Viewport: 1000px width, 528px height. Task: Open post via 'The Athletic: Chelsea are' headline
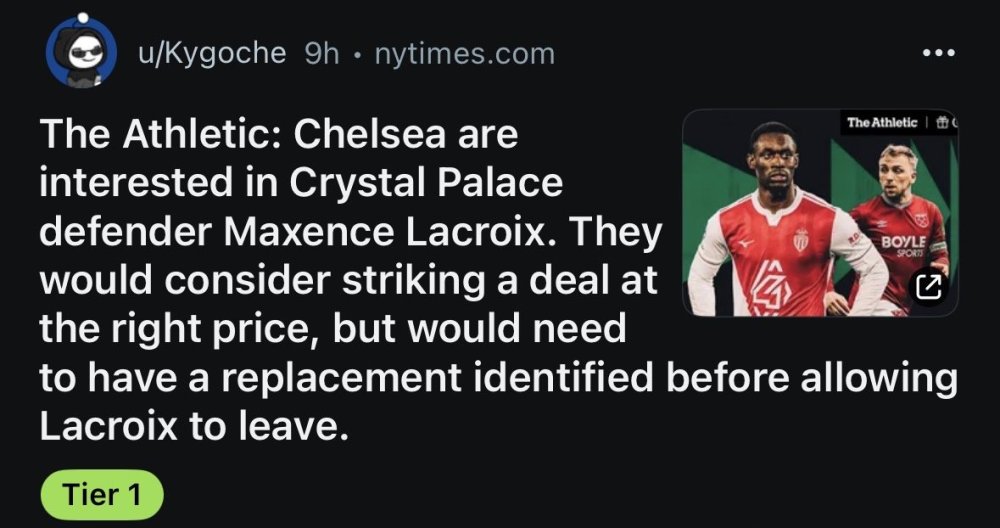click(279, 134)
